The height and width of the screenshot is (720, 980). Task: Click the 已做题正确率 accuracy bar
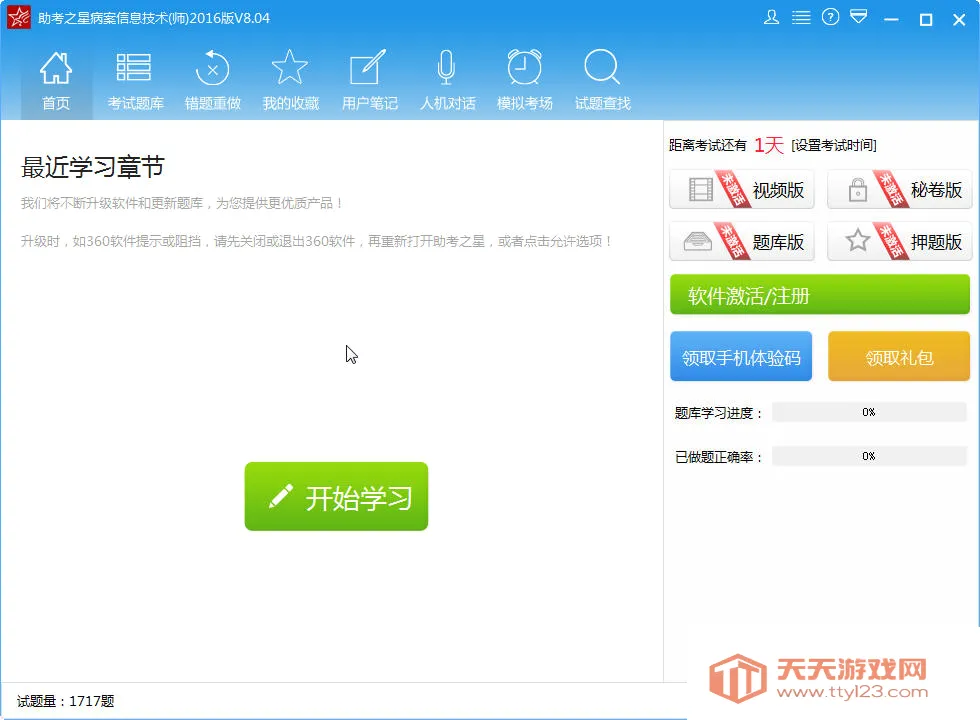[869, 456]
